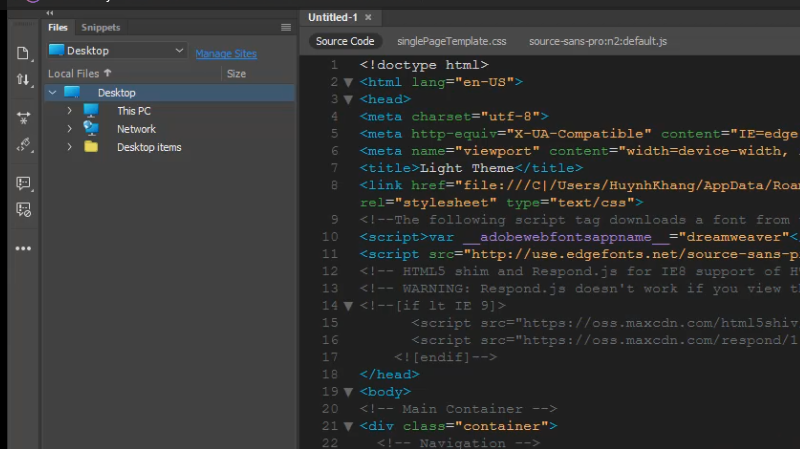Click the format source code icon
This screenshot has height=449, width=800.
pos(23,145)
